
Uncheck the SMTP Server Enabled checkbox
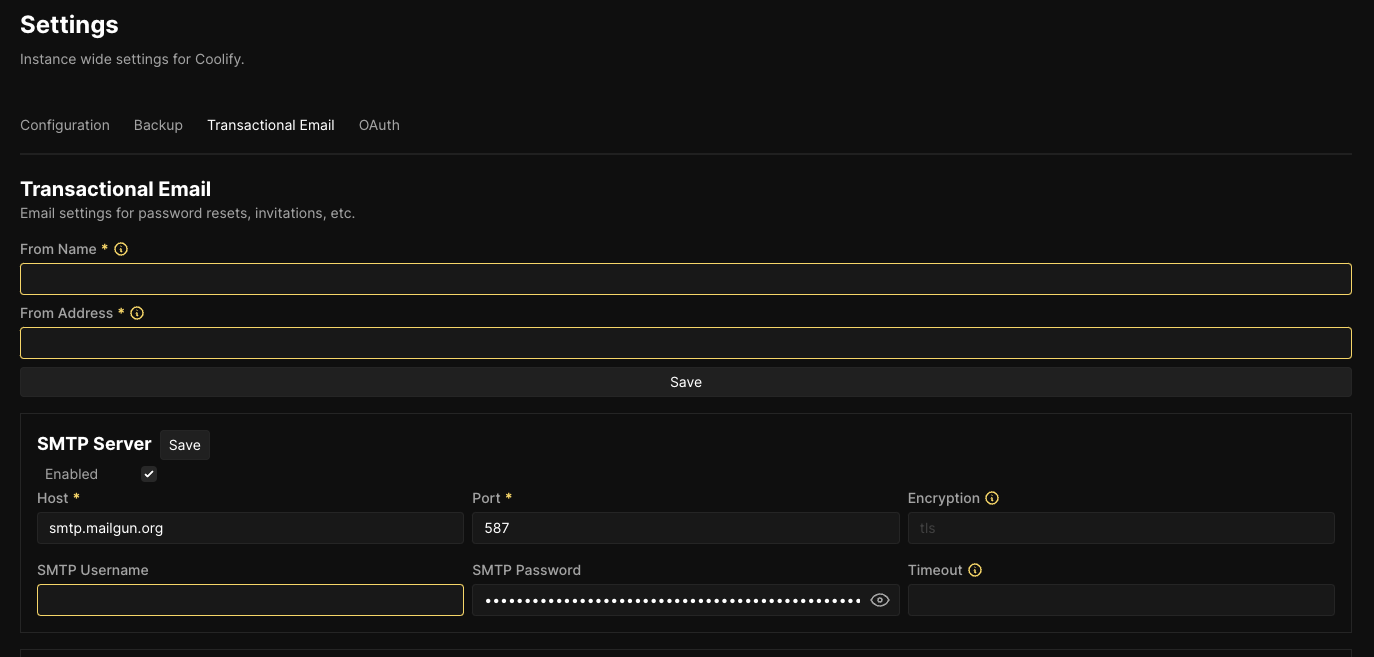(149, 474)
